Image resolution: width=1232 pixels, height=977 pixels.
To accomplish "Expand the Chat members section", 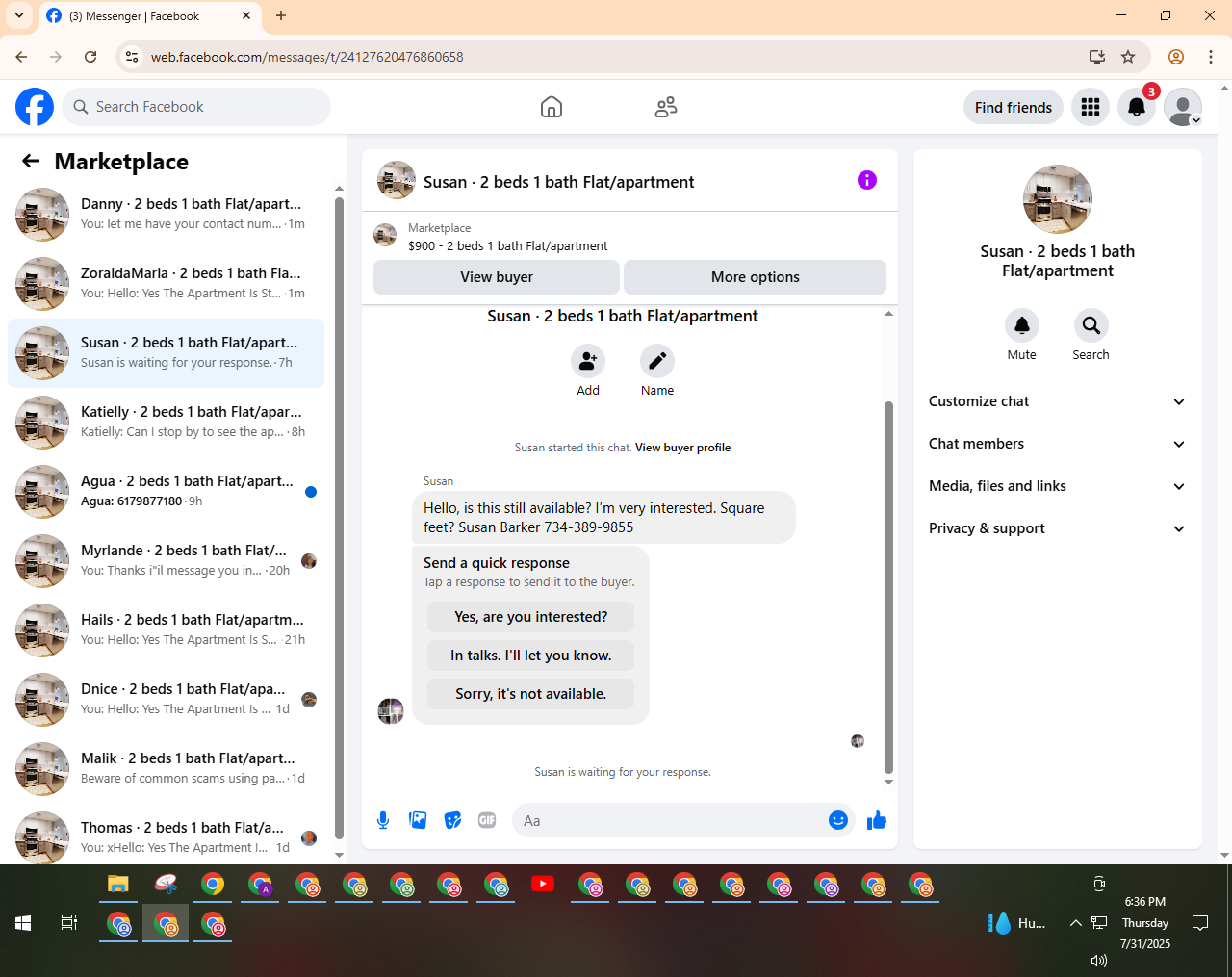I will pos(1057,444).
